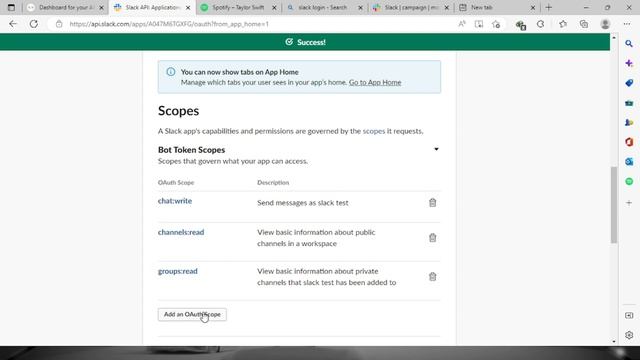Open the Favorites list icon
Image resolution: width=640 pixels, height=360 pixels.
tap(563, 24)
